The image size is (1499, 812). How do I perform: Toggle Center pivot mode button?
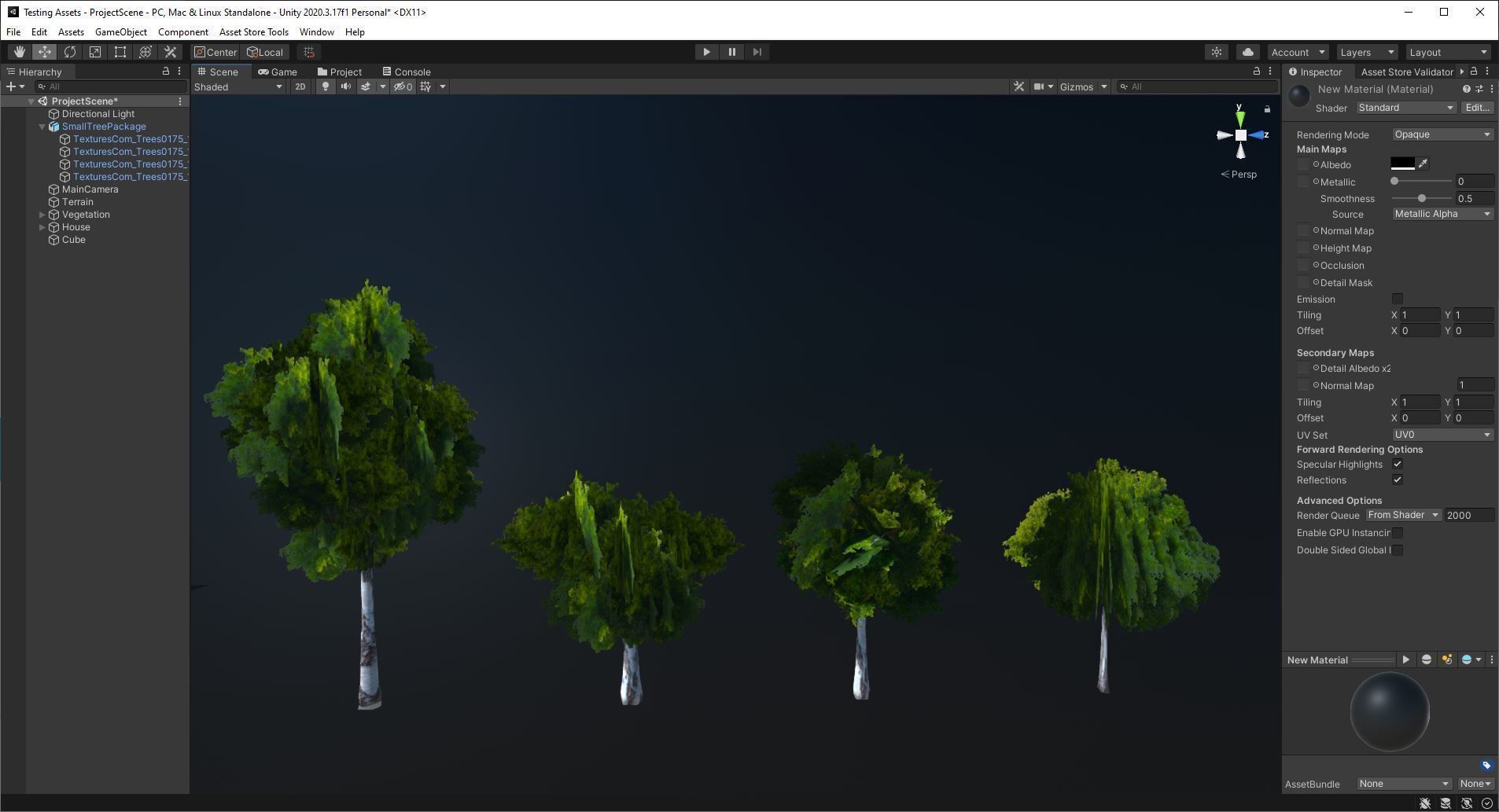(215, 52)
